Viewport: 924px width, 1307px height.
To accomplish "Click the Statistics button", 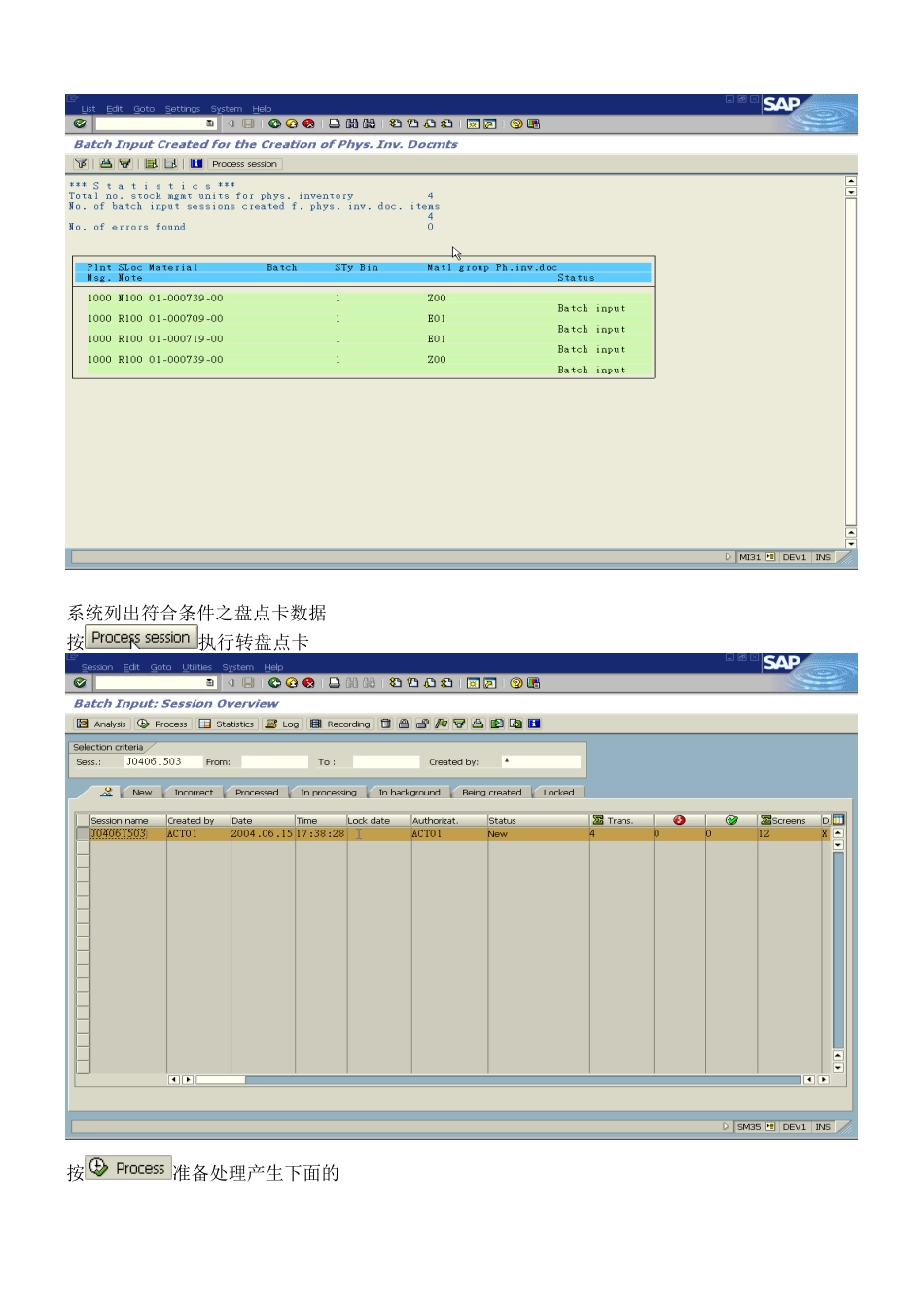I will [x=227, y=724].
